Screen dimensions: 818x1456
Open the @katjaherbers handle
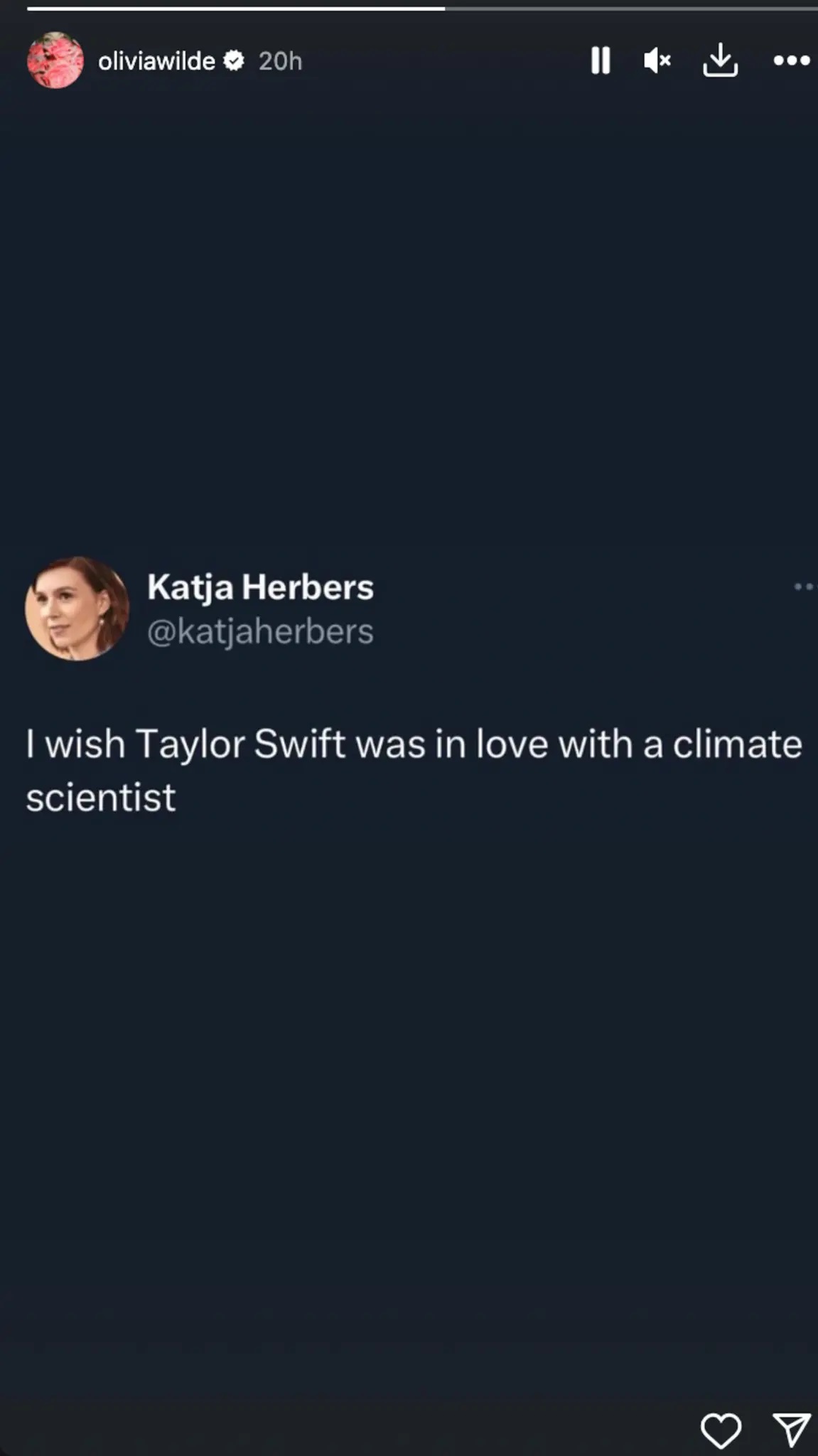click(260, 632)
